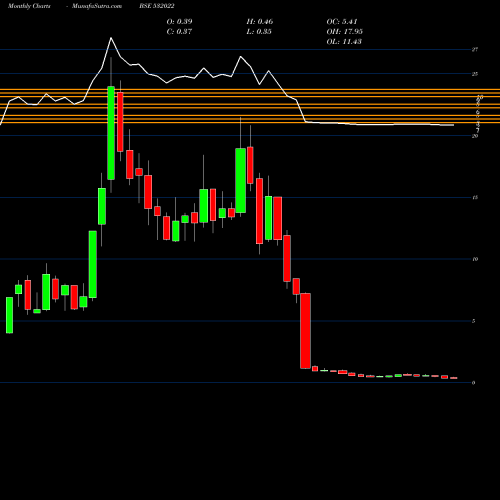The width and height of the screenshot is (500, 500).
Task: Select the high value "H: 0.46"
Action: click(260, 21)
